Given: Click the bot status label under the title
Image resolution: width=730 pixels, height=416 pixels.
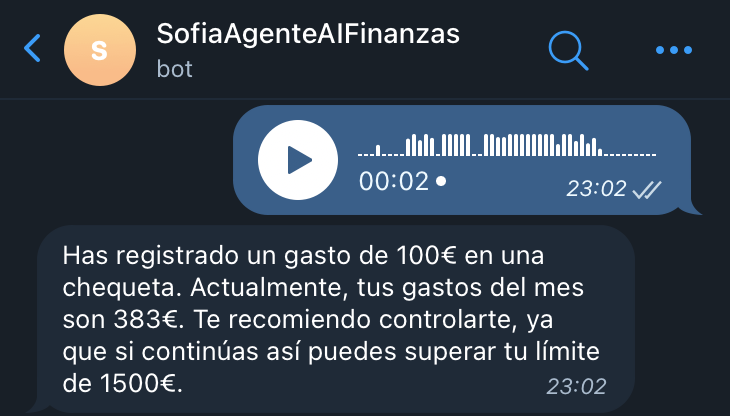Looking at the screenshot, I should [x=175, y=69].
